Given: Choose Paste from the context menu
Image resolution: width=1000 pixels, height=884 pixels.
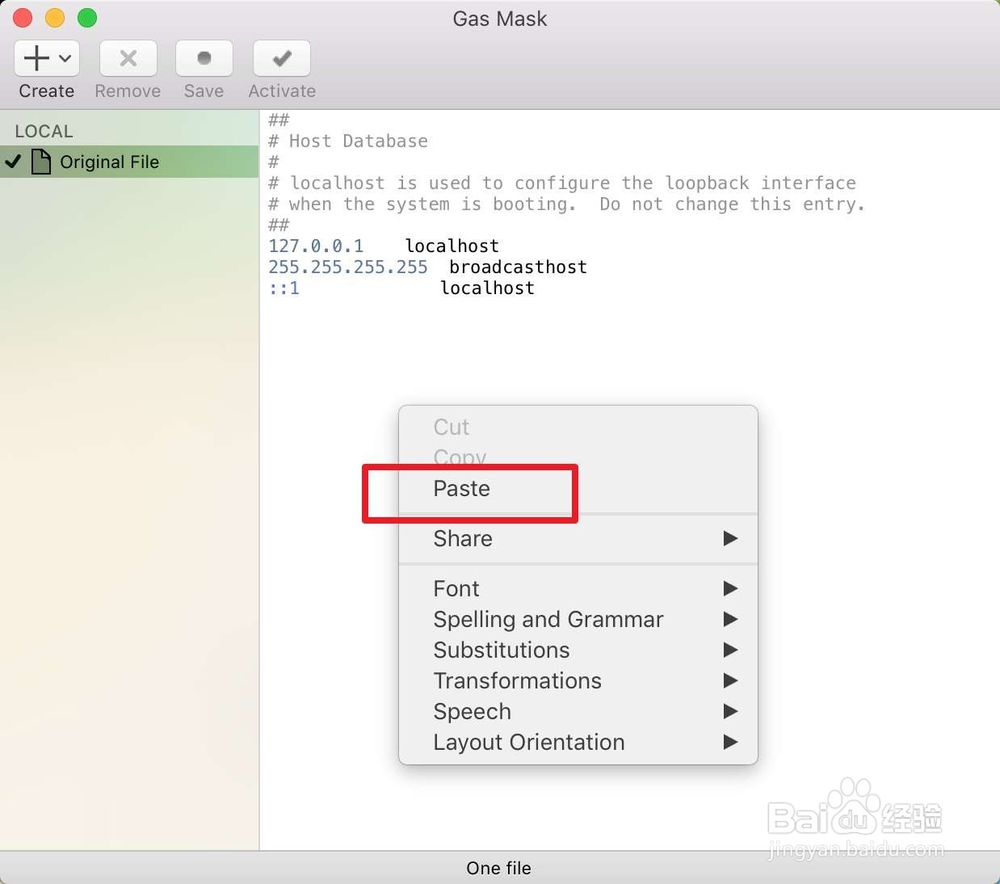Looking at the screenshot, I should point(578,489).
